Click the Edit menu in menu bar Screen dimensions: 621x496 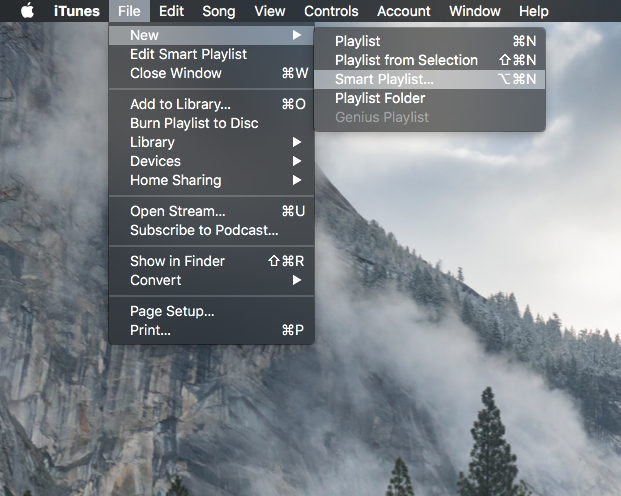[x=171, y=11]
